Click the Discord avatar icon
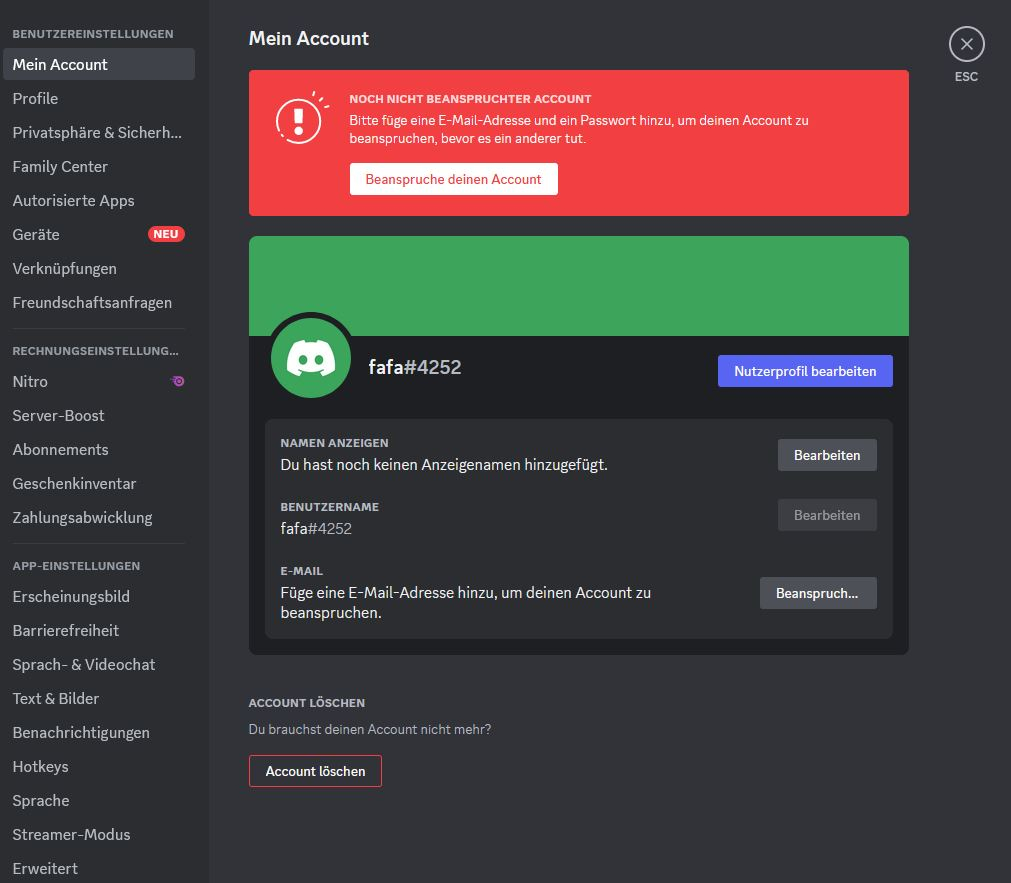 point(311,358)
